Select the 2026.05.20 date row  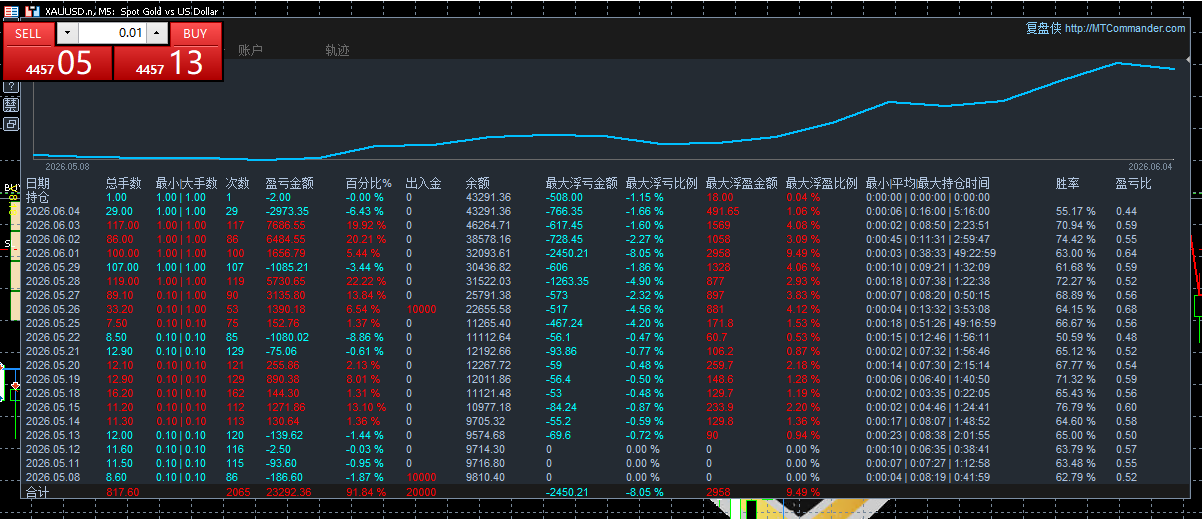coord(52,365)
